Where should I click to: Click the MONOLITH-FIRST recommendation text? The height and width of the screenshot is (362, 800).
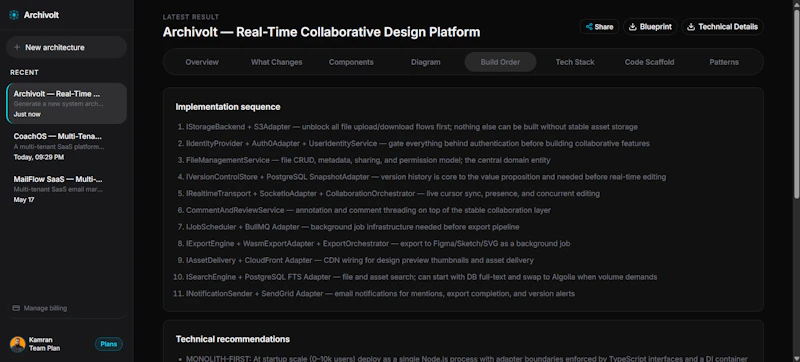[466, 359]
